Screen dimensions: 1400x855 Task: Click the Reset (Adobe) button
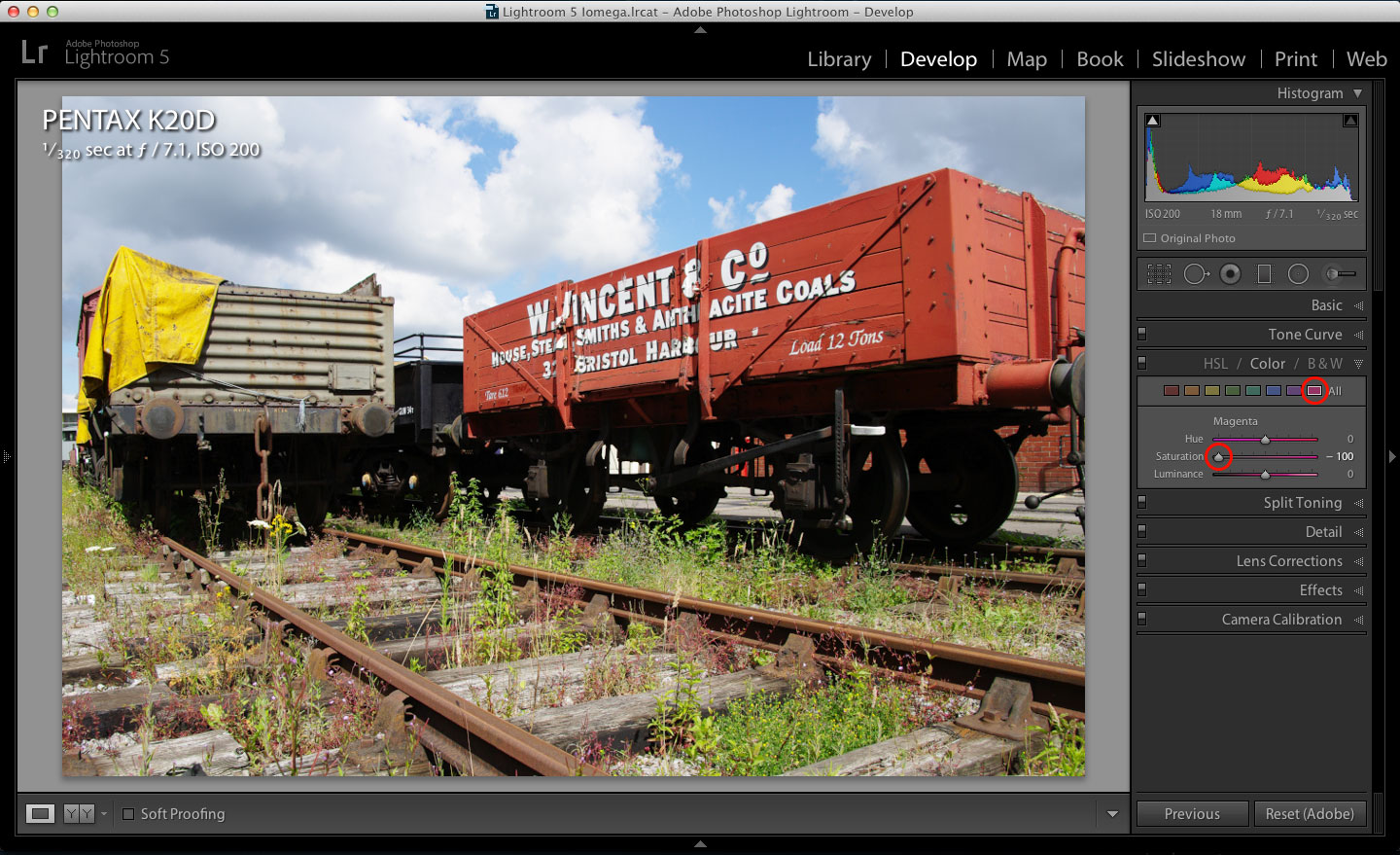coord(1310,814)
